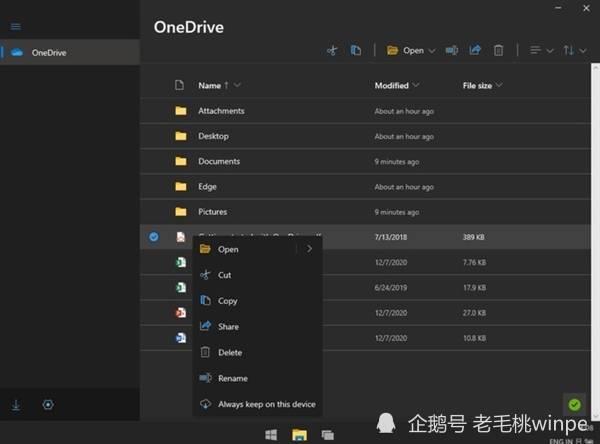The image size is (600, 444).
Task: Expand the sort options dropdown chevron
Action: click(x=583, y=51)
